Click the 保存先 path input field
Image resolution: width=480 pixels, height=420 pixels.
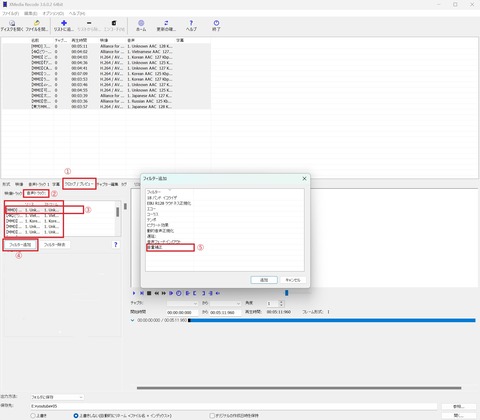point(233,406)
